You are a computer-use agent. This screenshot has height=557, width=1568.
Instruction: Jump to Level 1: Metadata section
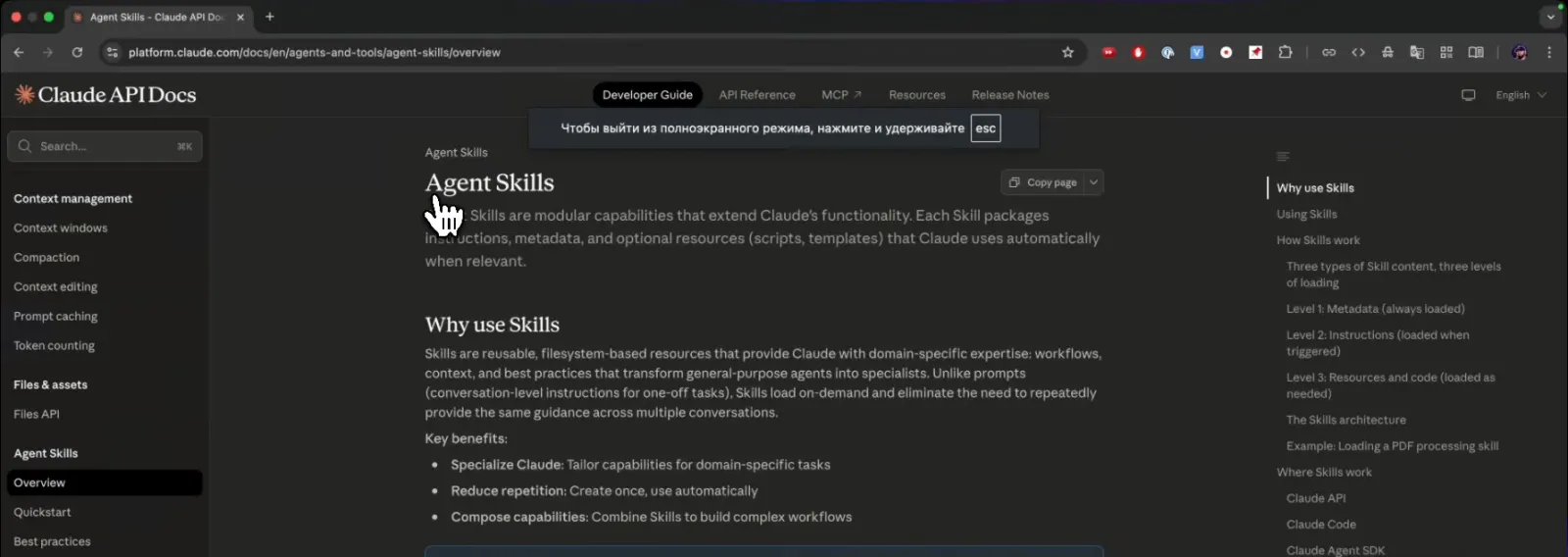(1375, 309)
